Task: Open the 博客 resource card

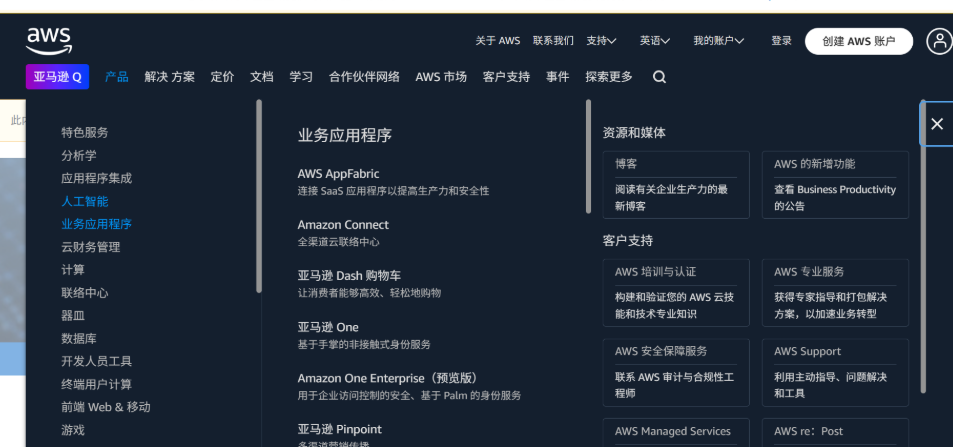Action: 676,185
